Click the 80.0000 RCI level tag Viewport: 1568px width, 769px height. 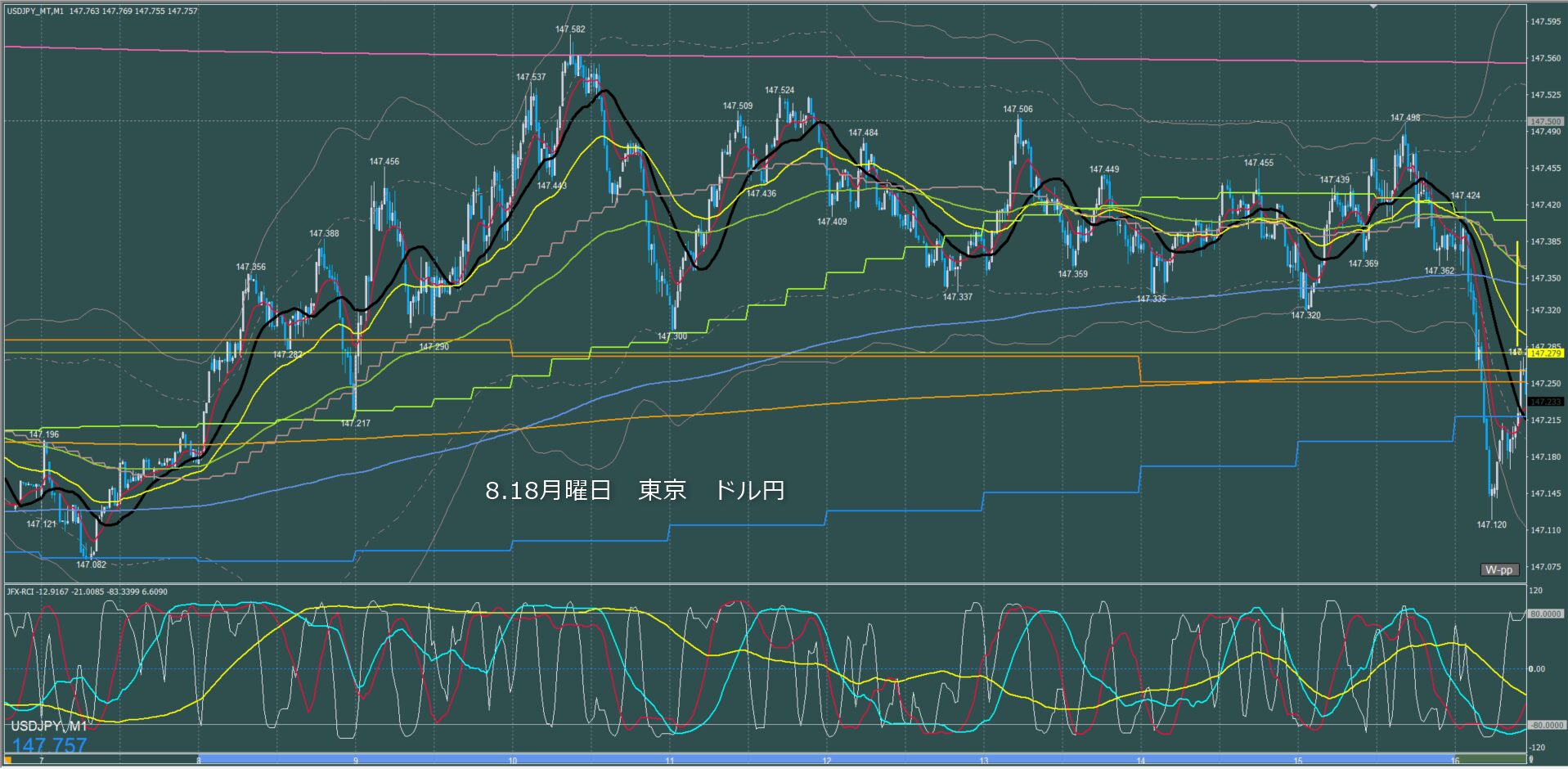(x=1546, y=614)
